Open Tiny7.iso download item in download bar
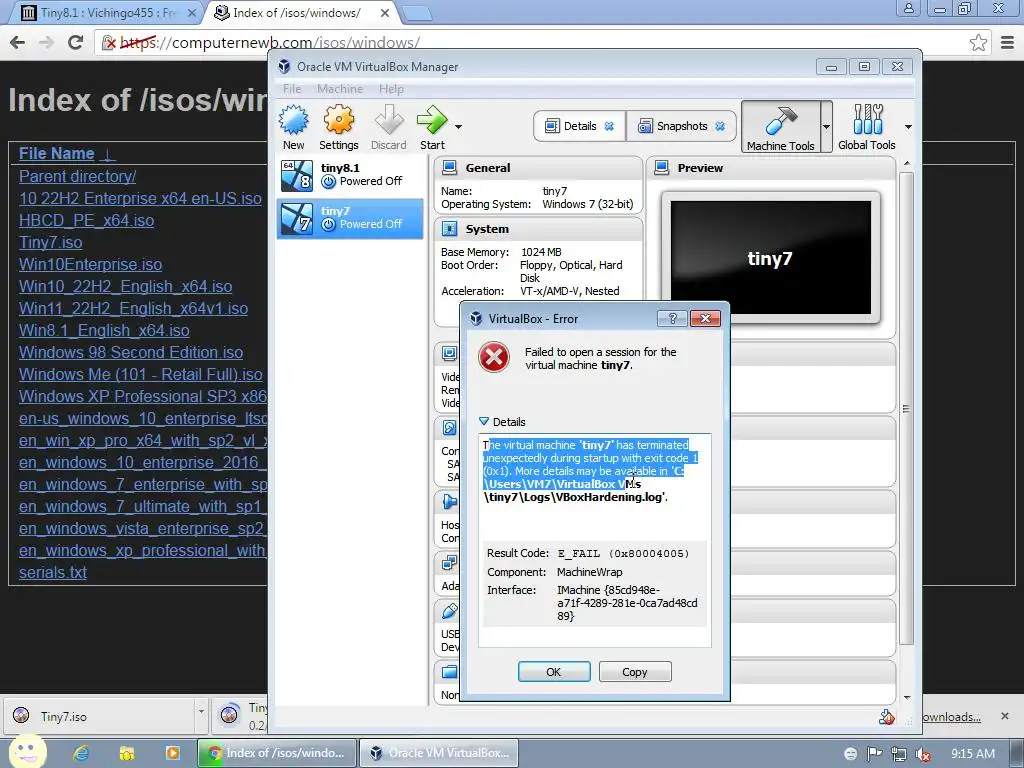Viewport: 1024px width, 768px height. coord(98,716)
